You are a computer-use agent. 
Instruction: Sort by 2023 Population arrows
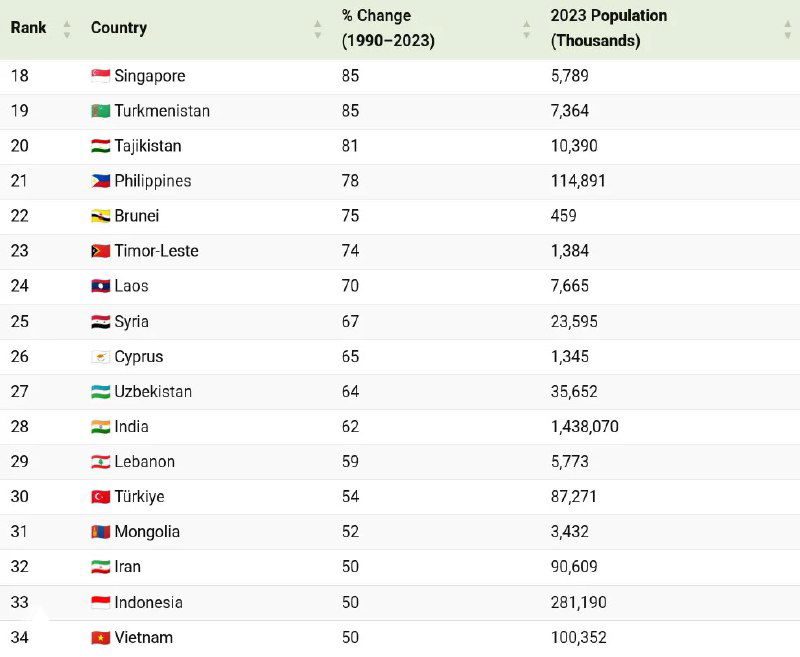pos(787,29)
